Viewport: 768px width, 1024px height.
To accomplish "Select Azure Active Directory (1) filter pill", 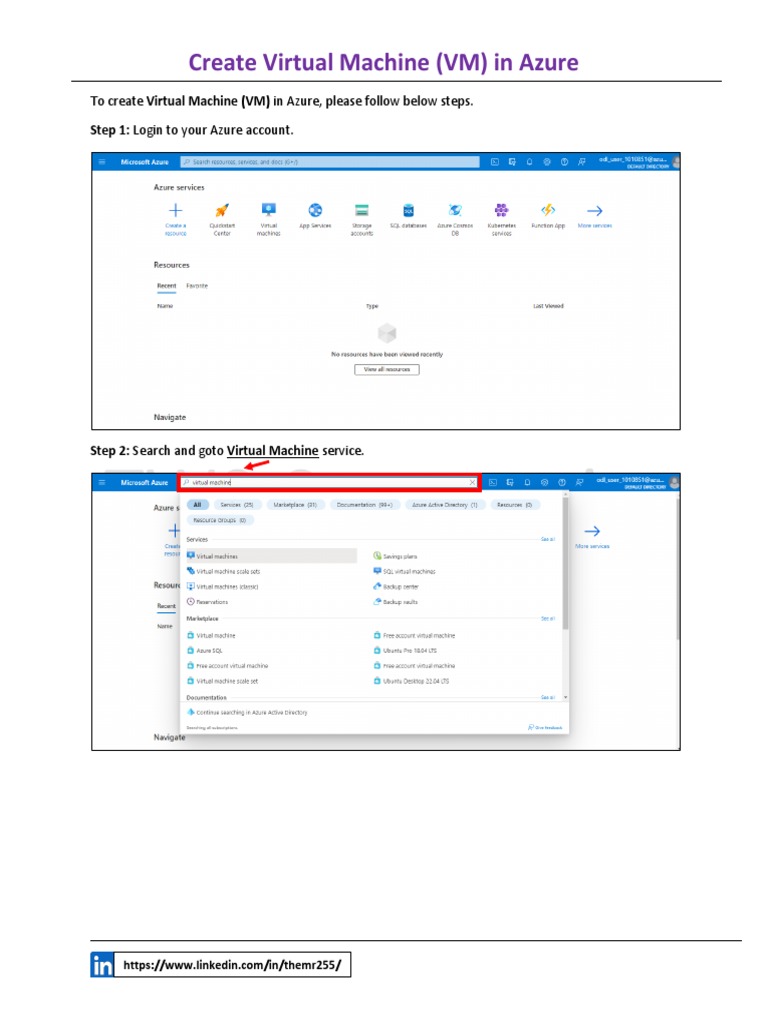I will pos(445,505).
